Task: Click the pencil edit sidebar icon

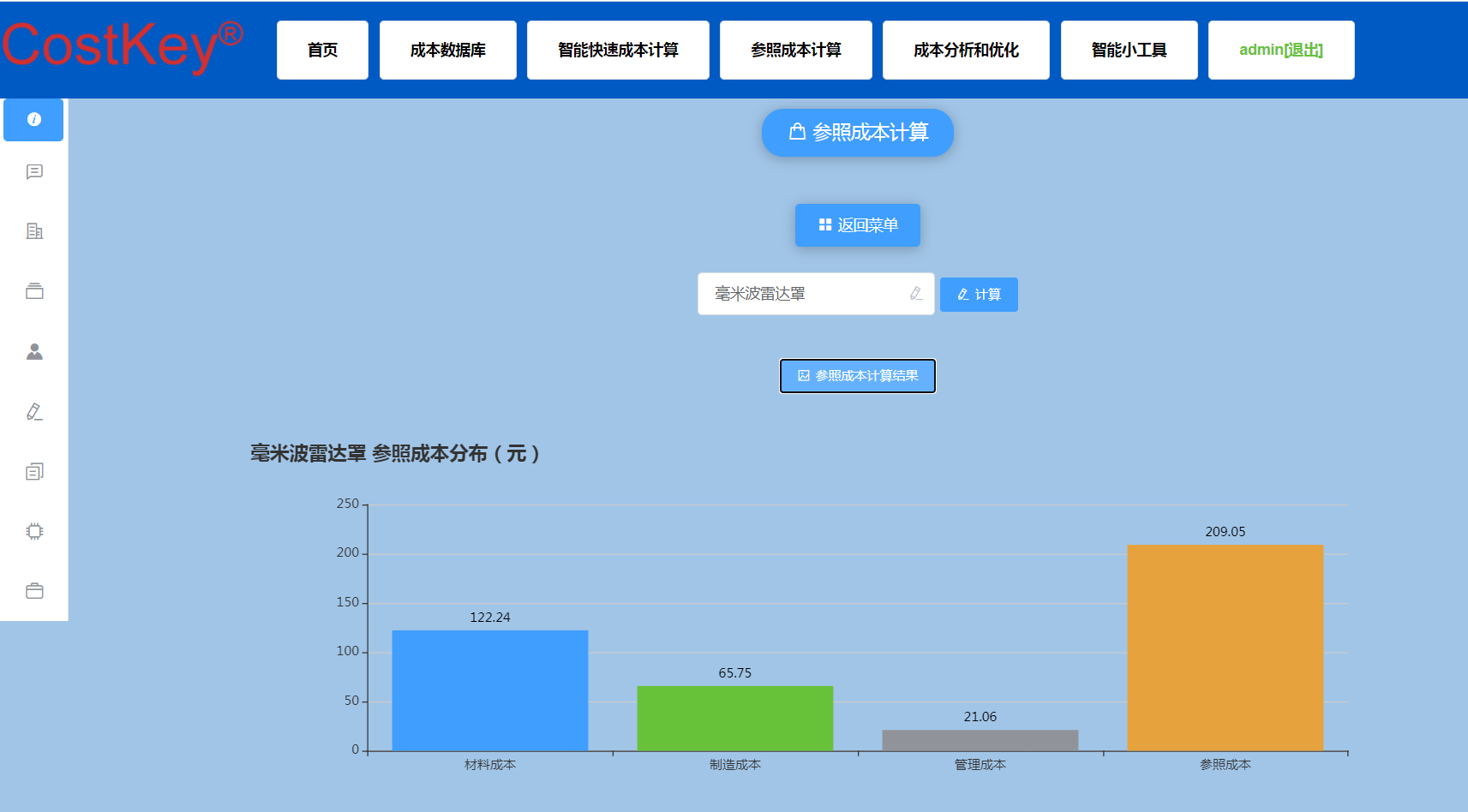Action: click(x=34, y=411)
